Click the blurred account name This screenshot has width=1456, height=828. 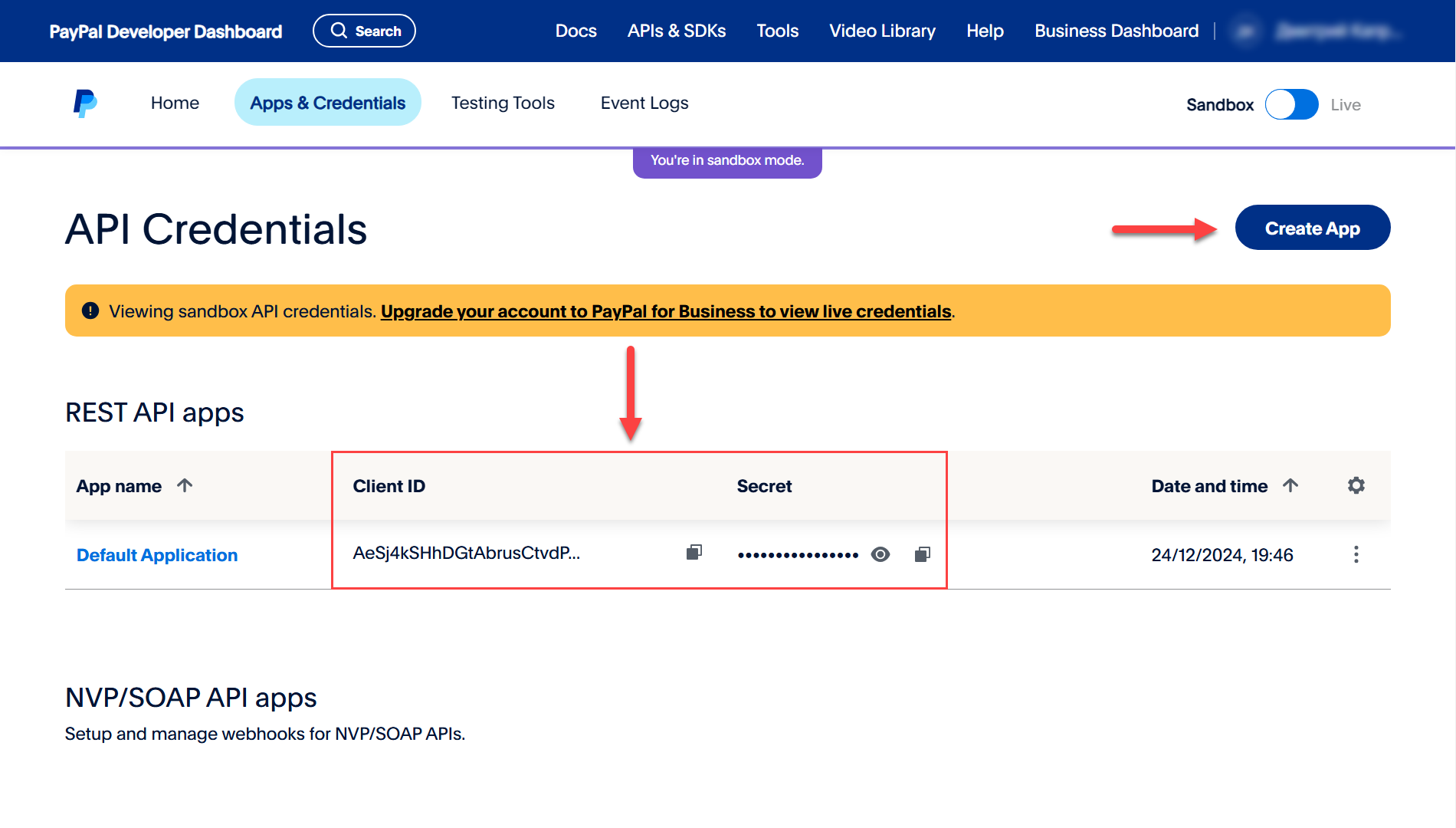(x=1337, y=31)
